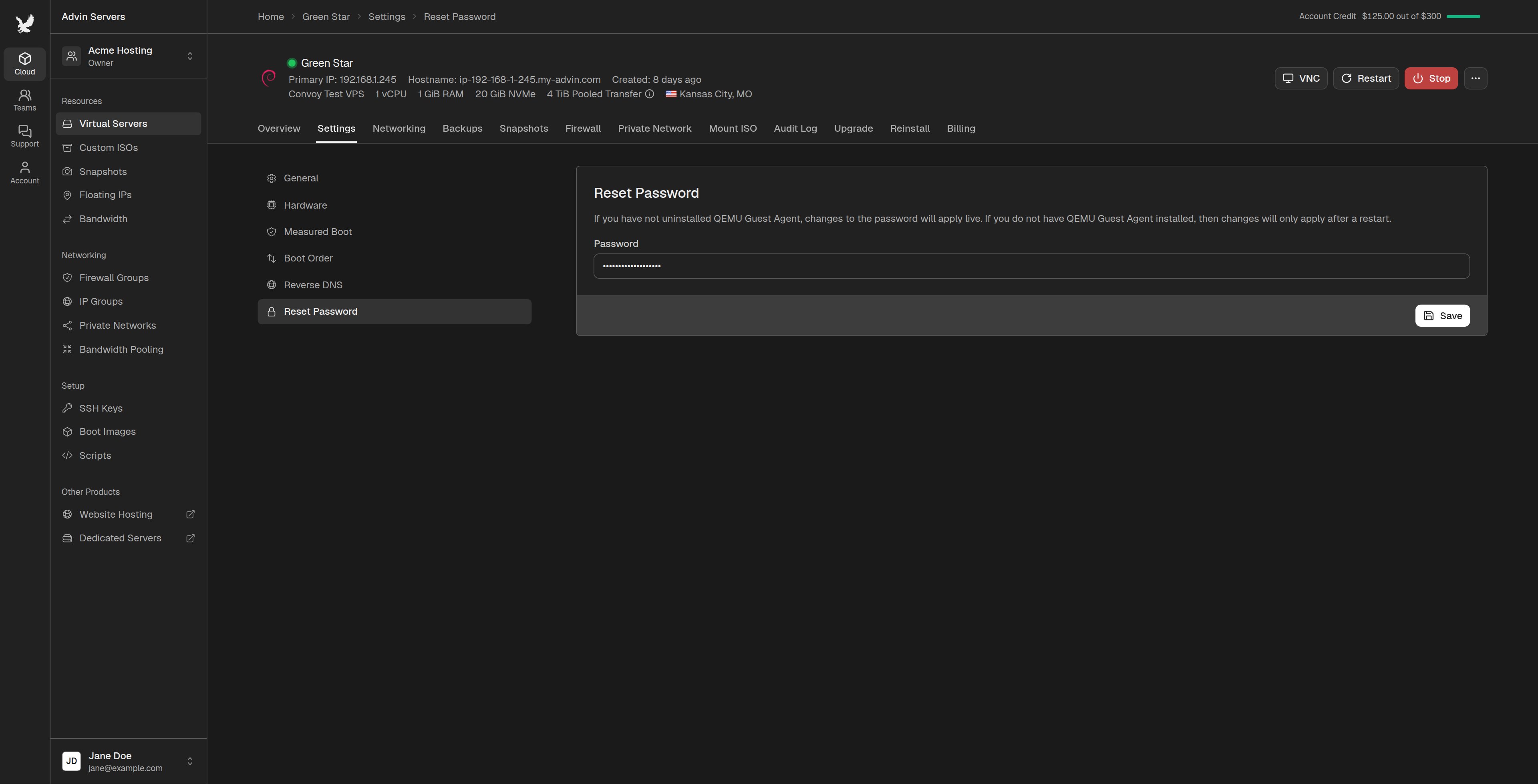Open Floating IPs in sidebar
Screen dimensions: 1538x784
coord(128,195)
